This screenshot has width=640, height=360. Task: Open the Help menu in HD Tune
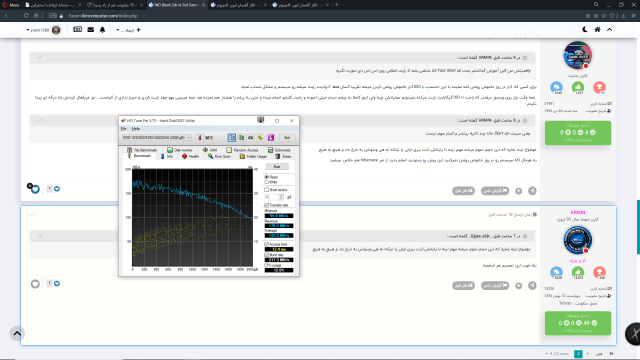pos(136,129)
